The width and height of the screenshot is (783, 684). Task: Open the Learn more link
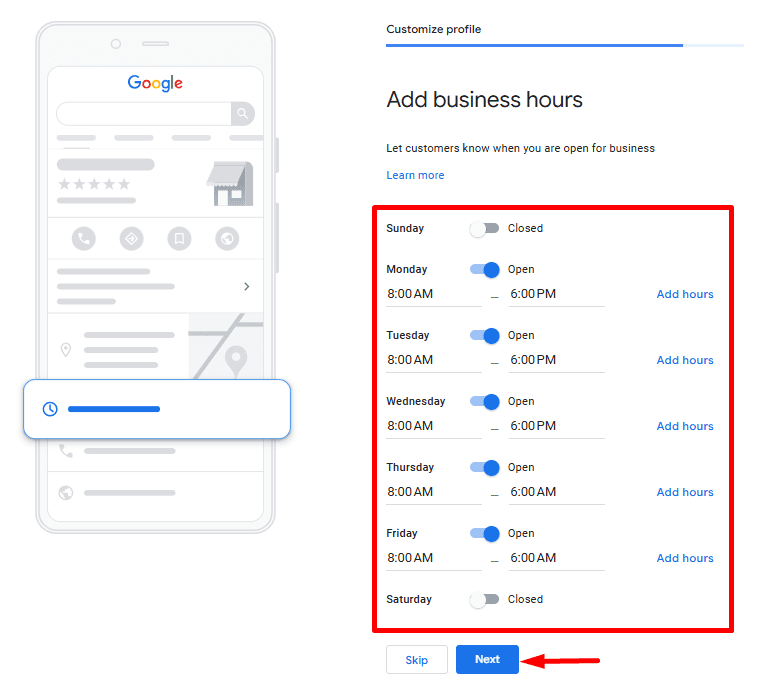click(415, 176)
